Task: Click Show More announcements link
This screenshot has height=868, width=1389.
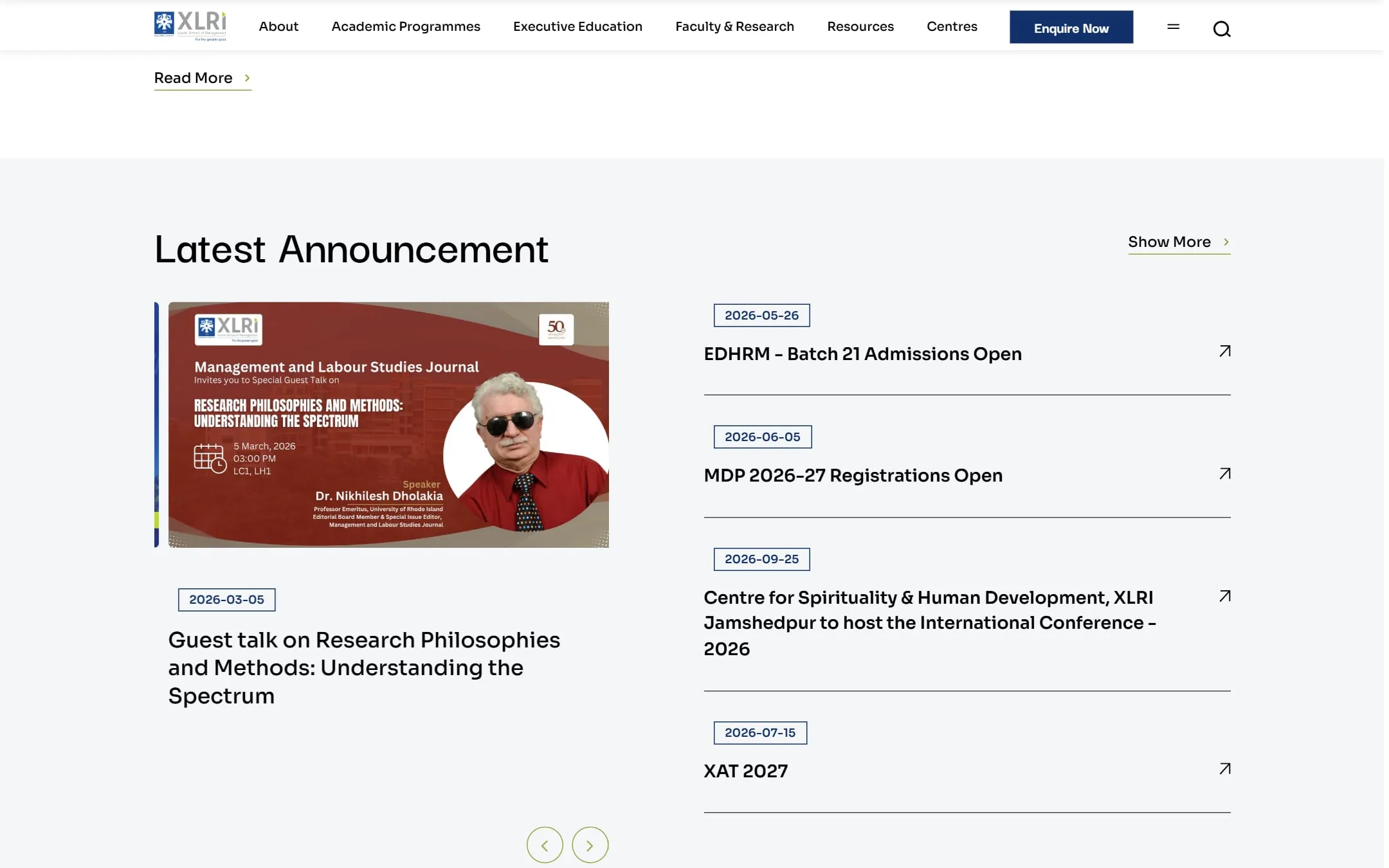Action: tap(1179, 242)
